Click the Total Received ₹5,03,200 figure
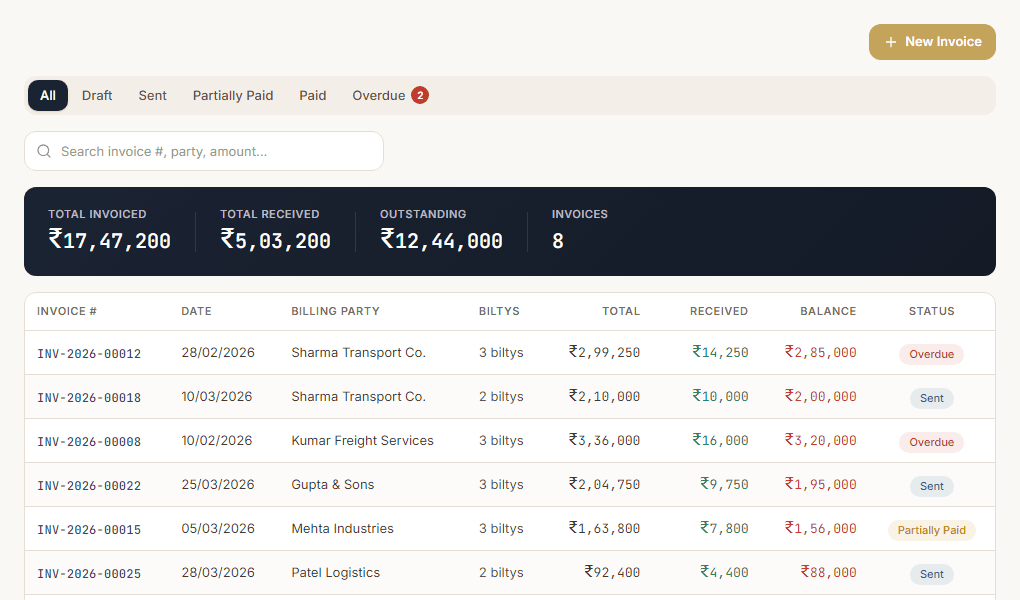Image resolution: width=1020 pixels, height=600 pixels. click(x=275, y=240)
